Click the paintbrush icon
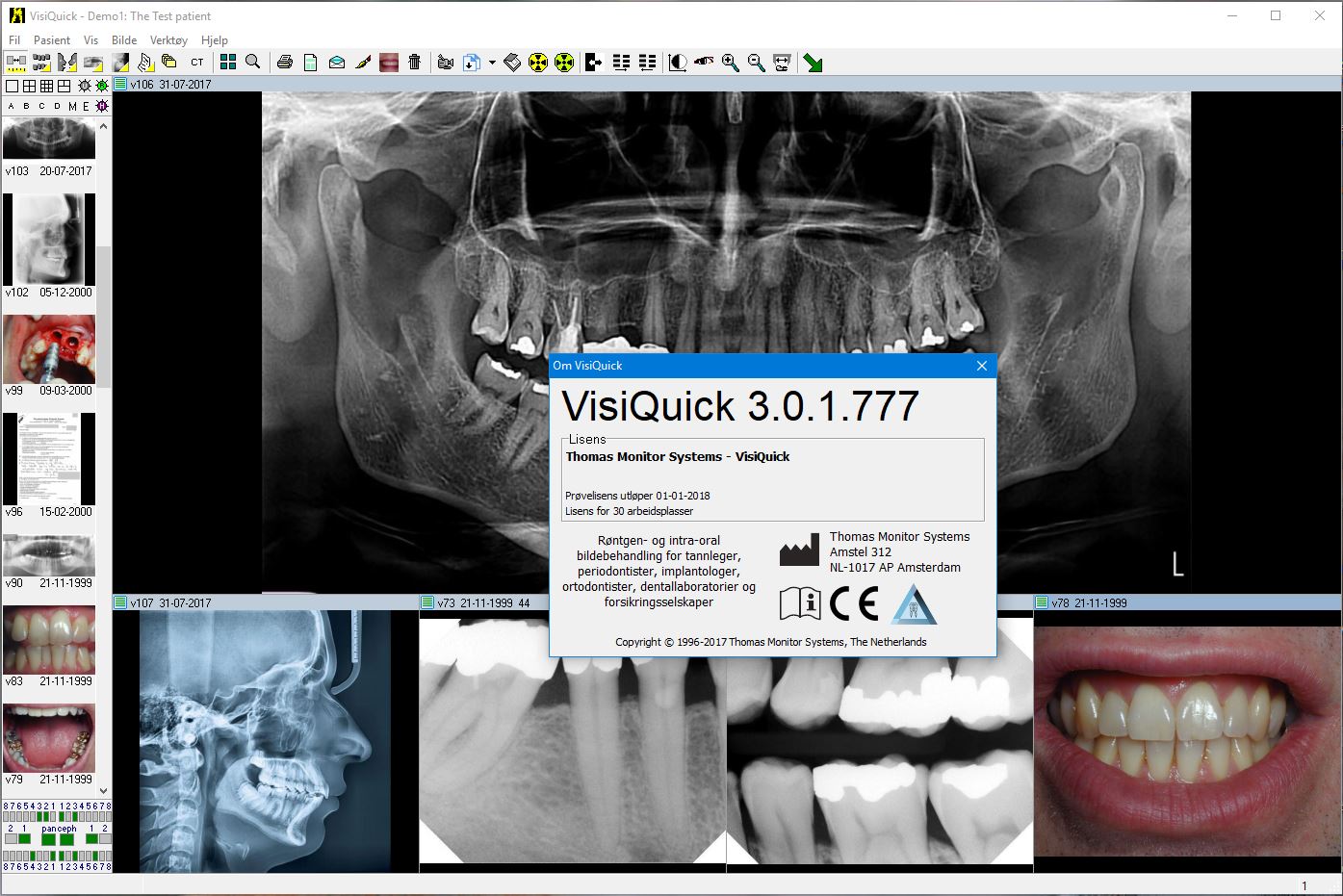 click(363, 63)
